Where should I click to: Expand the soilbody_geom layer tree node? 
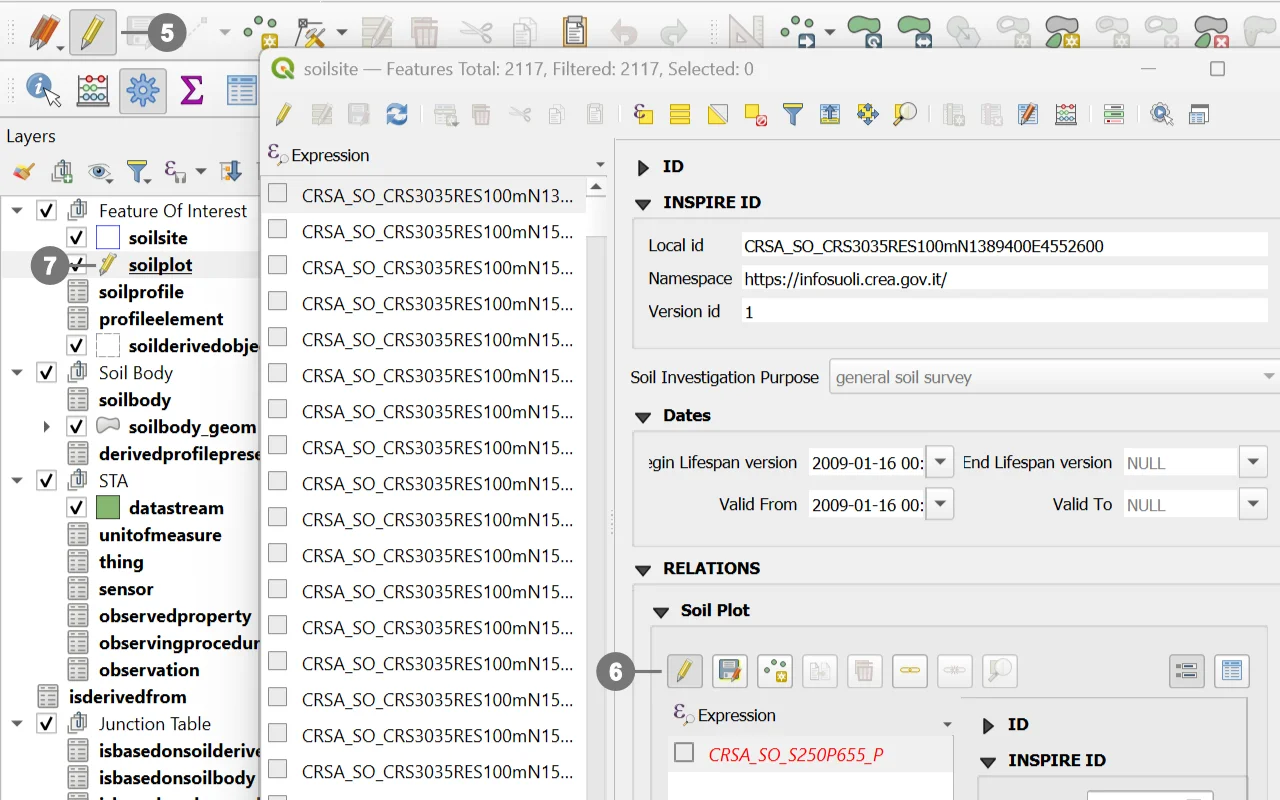click(x=46, y=427)
